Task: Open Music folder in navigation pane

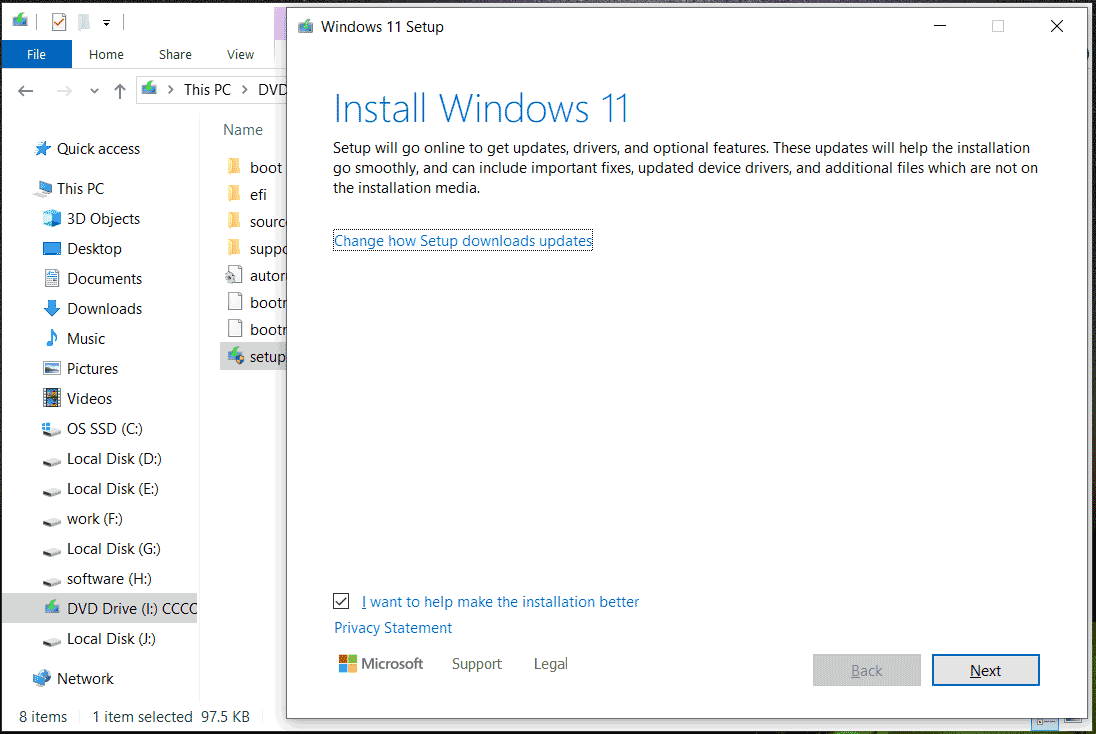Action: pos(85,338)
